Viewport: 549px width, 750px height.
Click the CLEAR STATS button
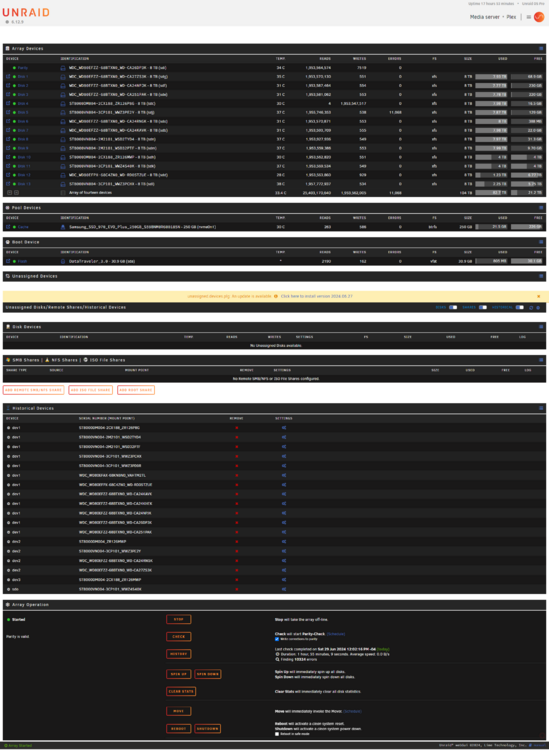(181, 692)
